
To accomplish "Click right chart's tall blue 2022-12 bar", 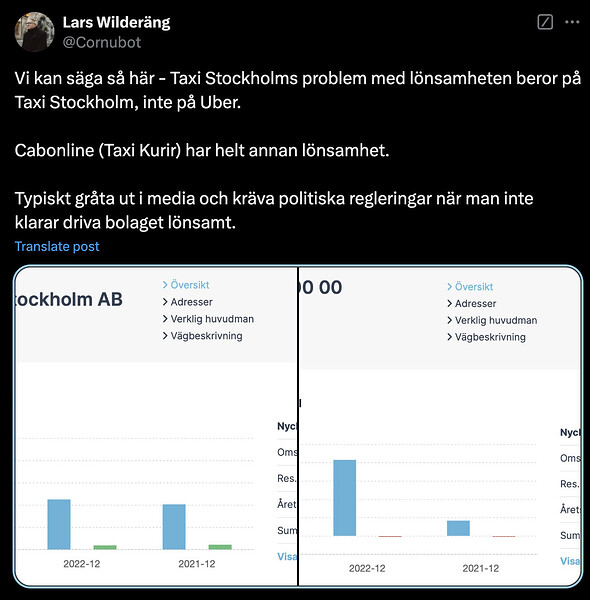I will [345, 498].
